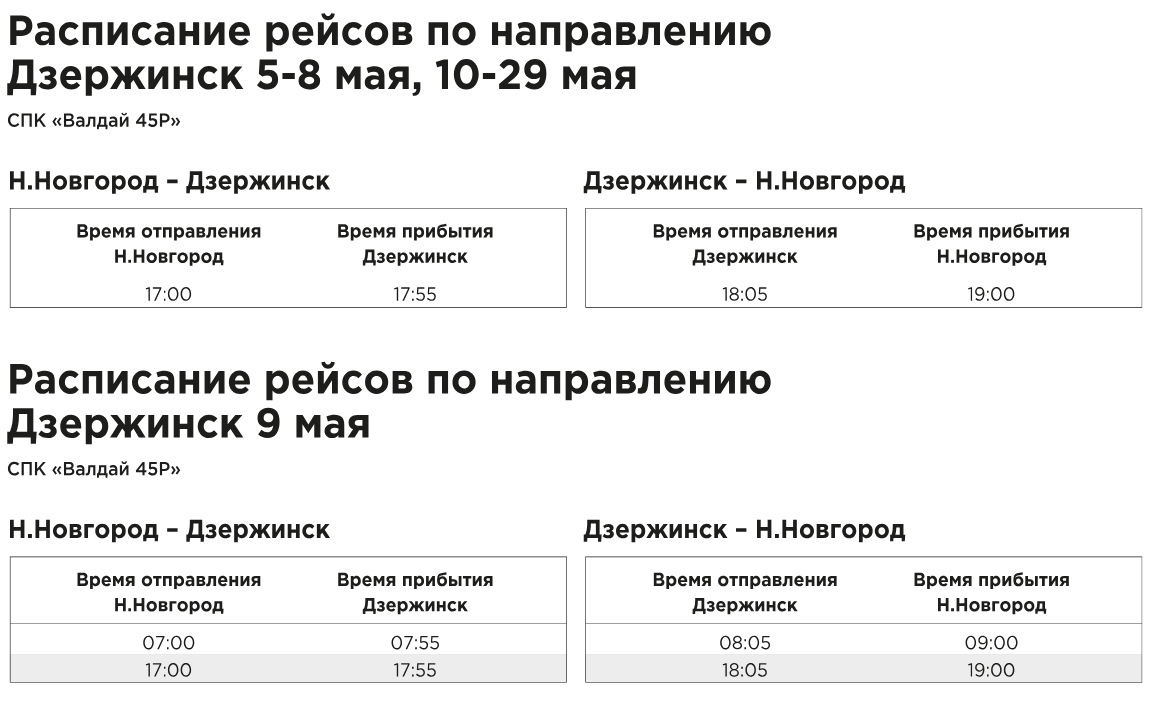Select the 17:00 departure in the first table
This screenshot has height=704, width=1153.
point(168,294)
